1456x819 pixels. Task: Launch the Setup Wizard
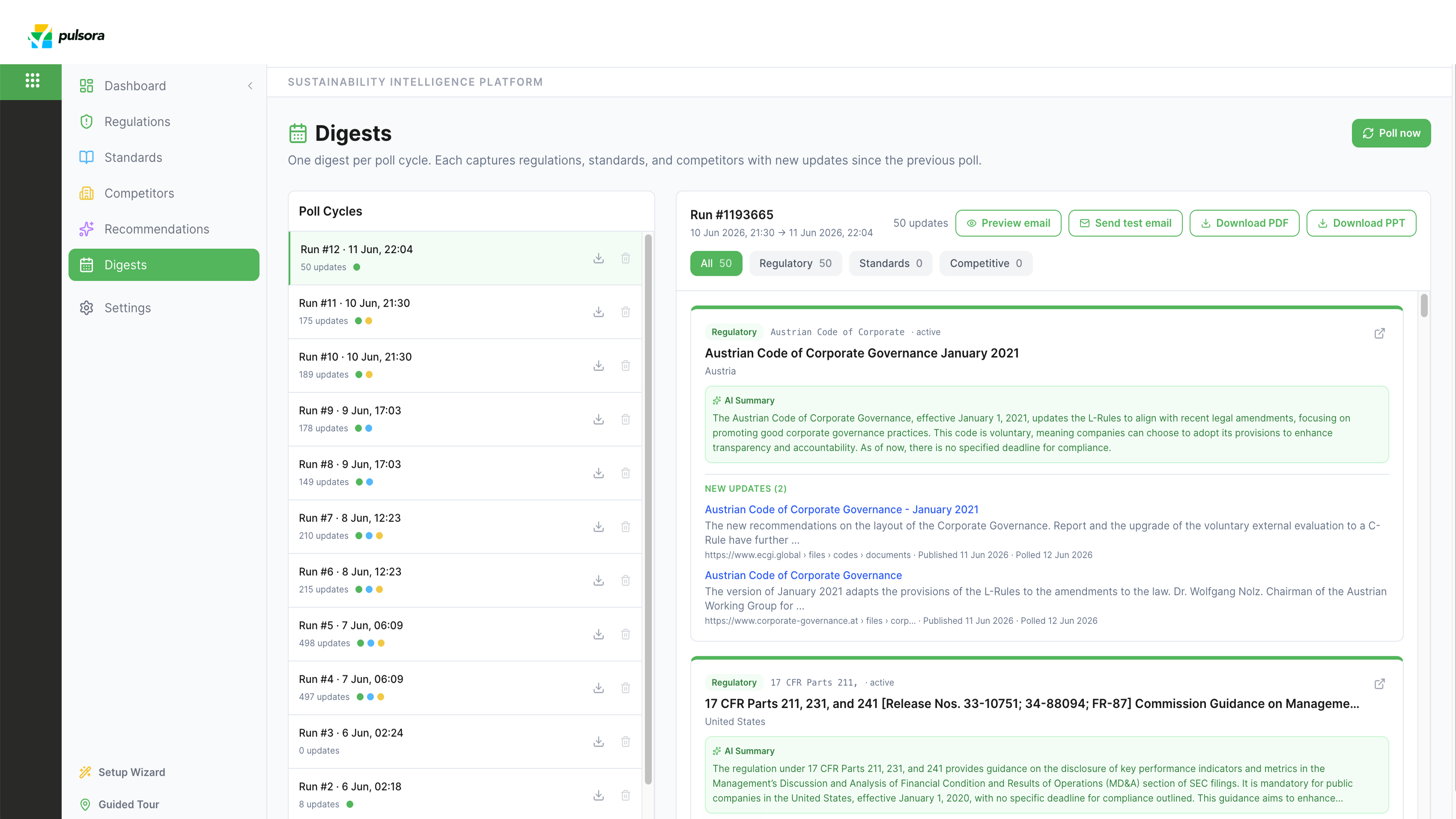122,772
